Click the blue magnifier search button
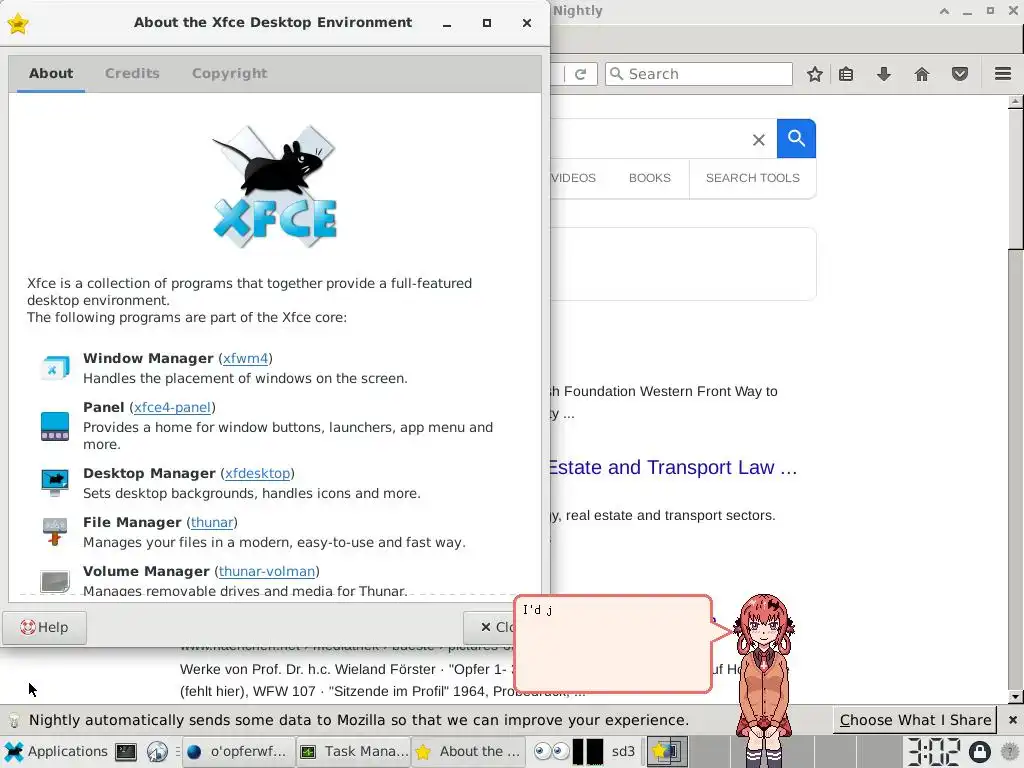Screen dimensions: 1024x768 pyautogui.click(x=796, y=138)
